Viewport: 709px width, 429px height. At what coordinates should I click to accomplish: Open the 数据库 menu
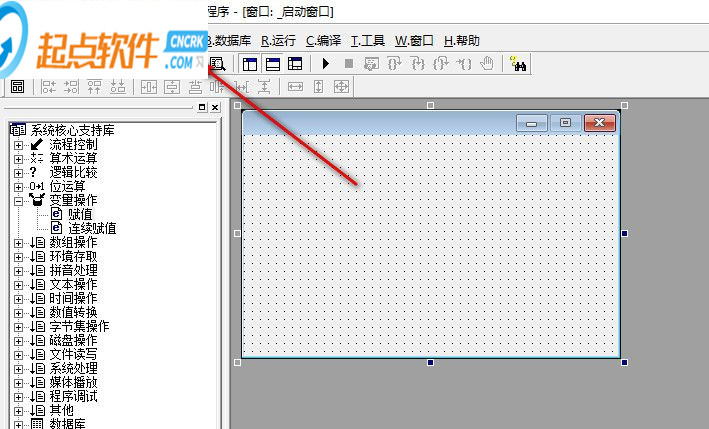pyautogui.click(x=229, y=41)
